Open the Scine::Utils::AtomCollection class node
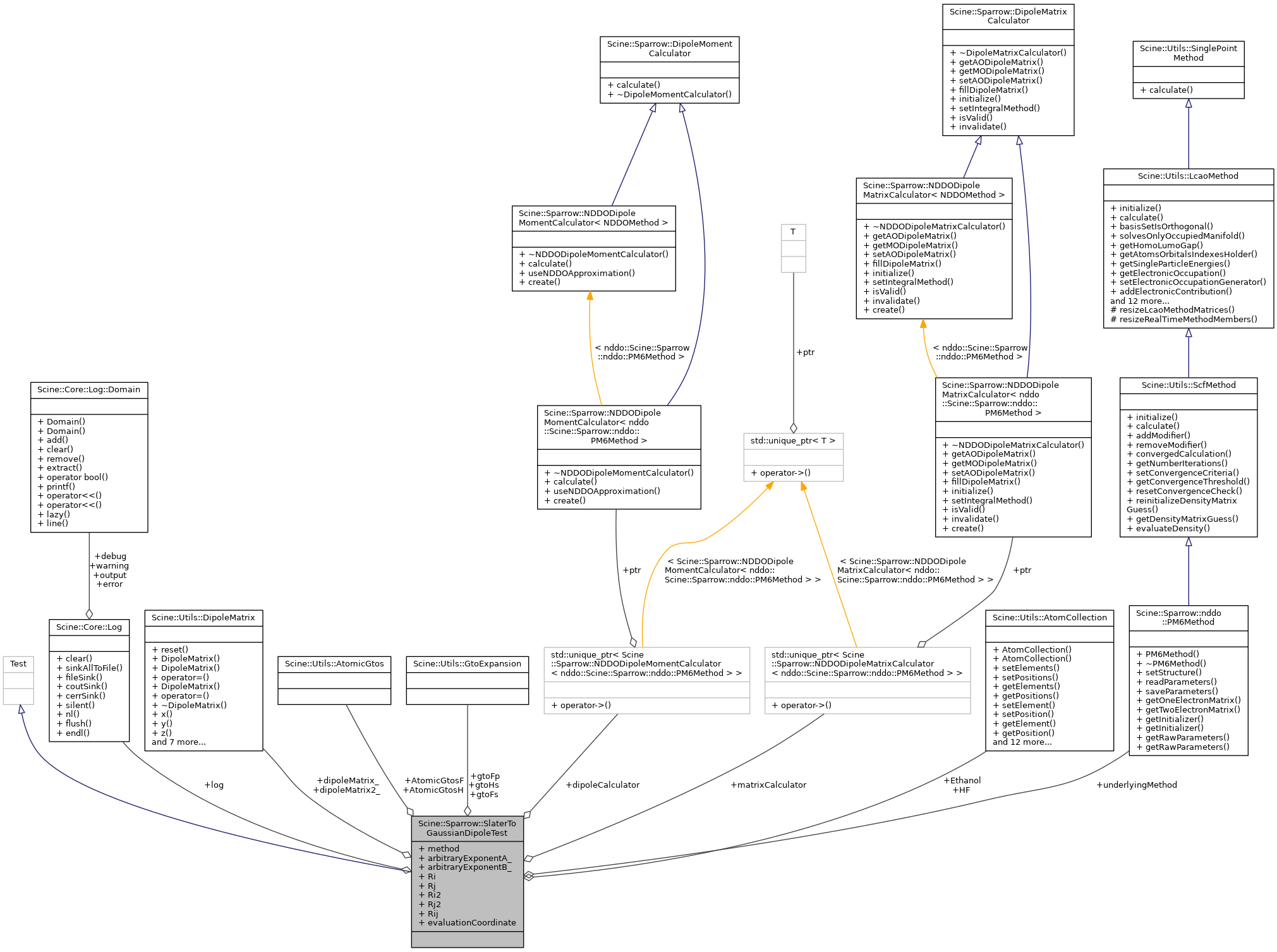 [1049, 680]
